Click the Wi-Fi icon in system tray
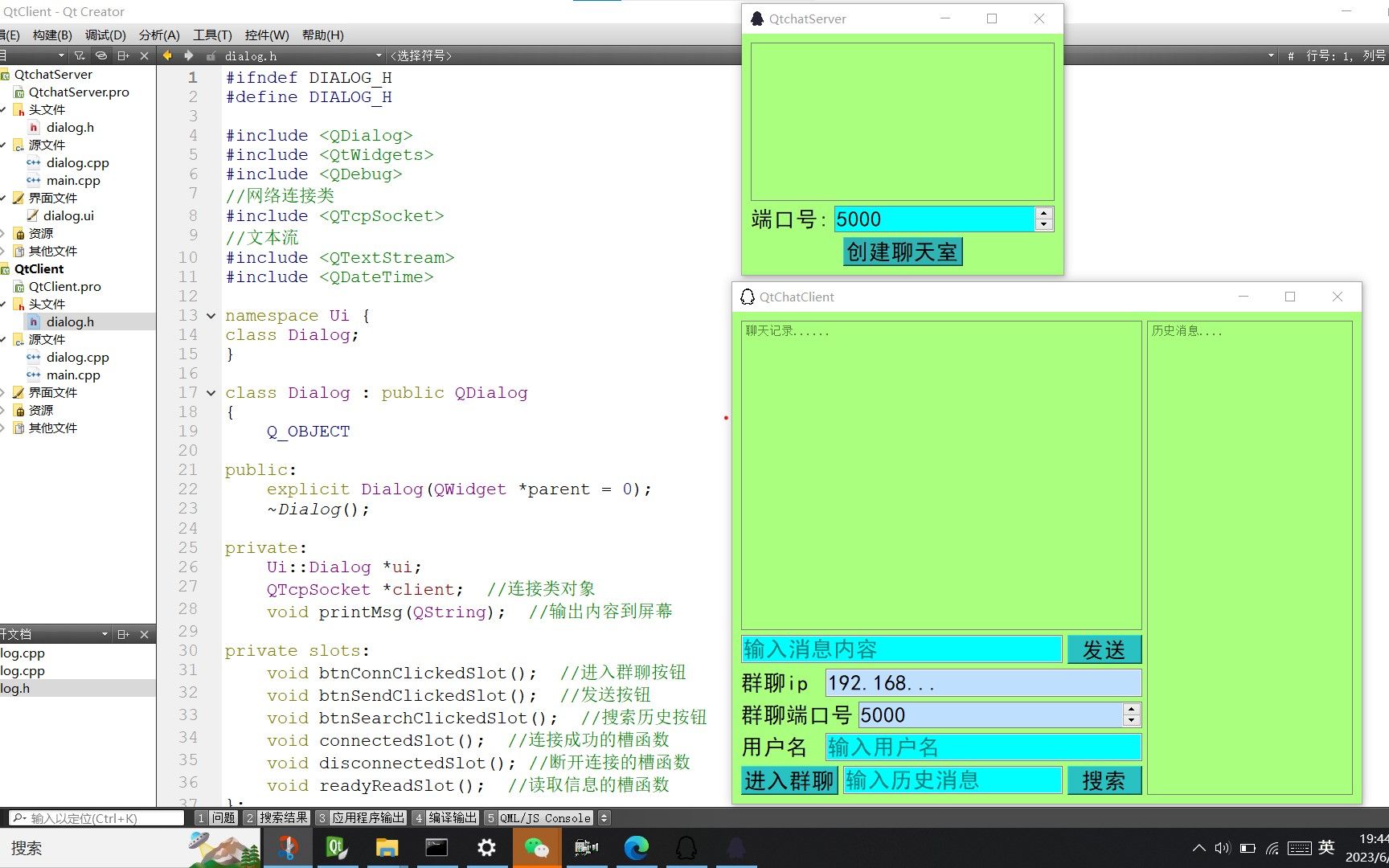 click(x=1272, y=848)
